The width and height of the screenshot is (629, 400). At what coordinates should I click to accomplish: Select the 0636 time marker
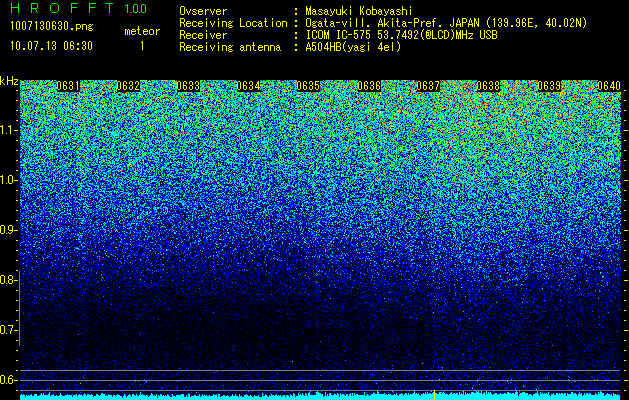(369, 86)
